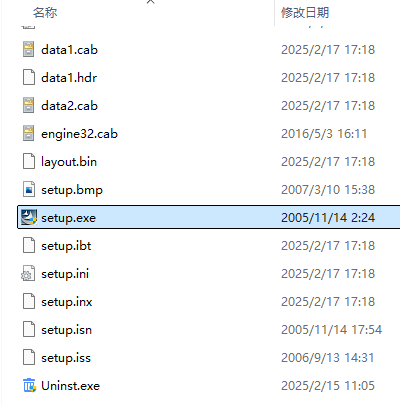
Task: Click the blank icon of data1.hdr
Action: (29, 78)
